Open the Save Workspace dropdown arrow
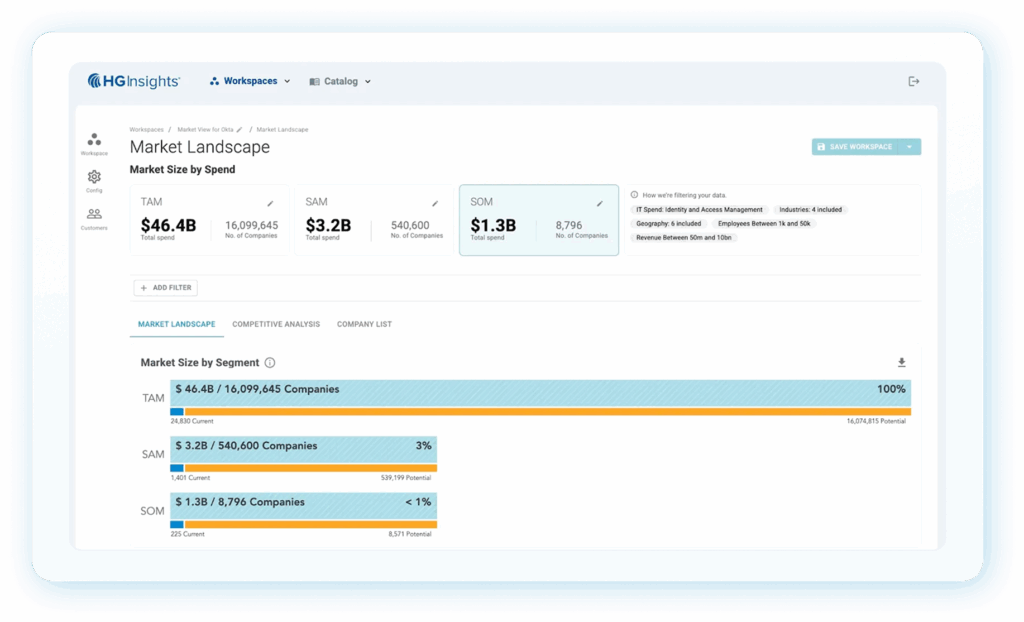 point(909,147)
